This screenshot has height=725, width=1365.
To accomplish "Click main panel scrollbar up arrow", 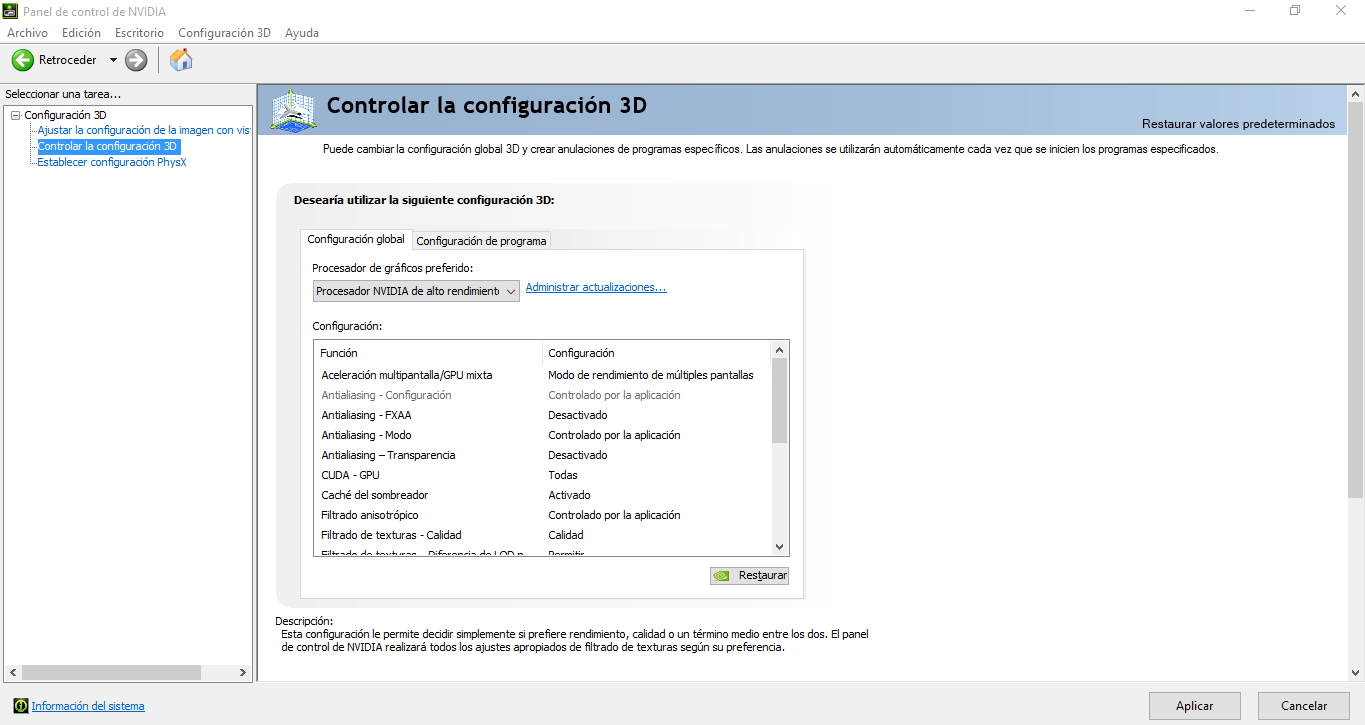I will (1356, 93).
